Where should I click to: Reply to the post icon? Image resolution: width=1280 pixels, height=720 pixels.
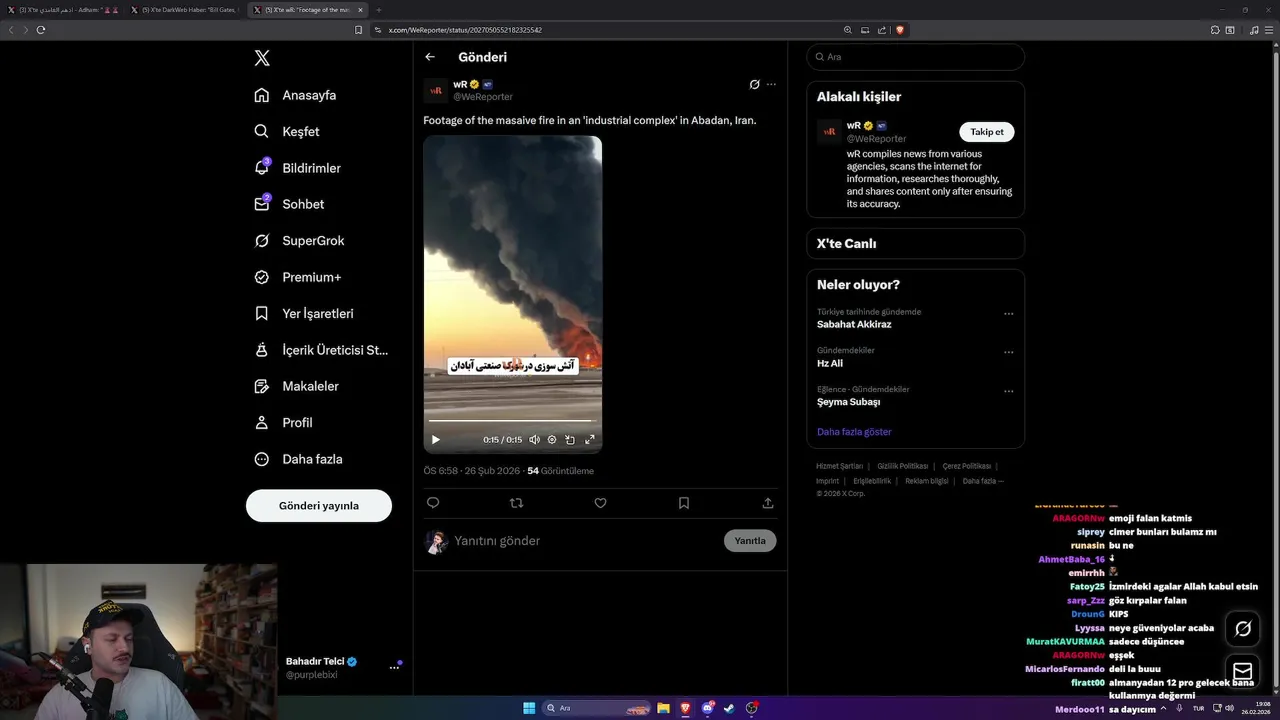coord(433,503)
